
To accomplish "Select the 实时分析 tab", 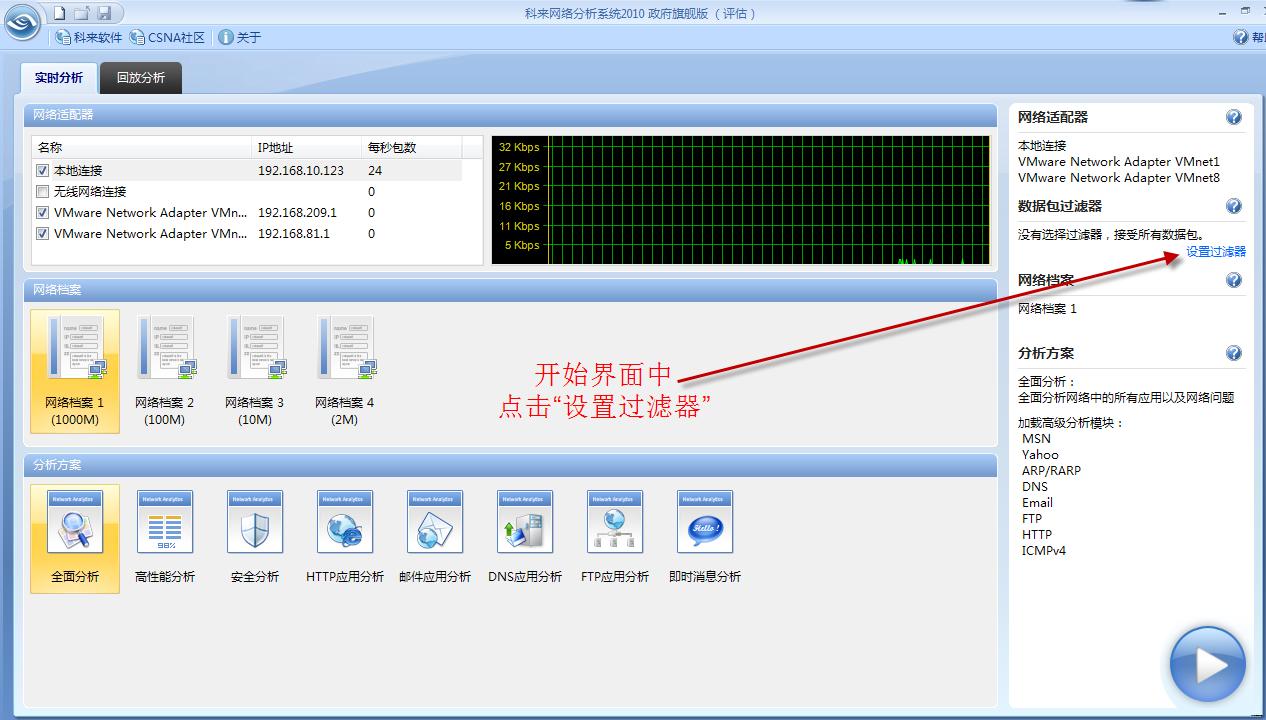I will pos(58,77).
